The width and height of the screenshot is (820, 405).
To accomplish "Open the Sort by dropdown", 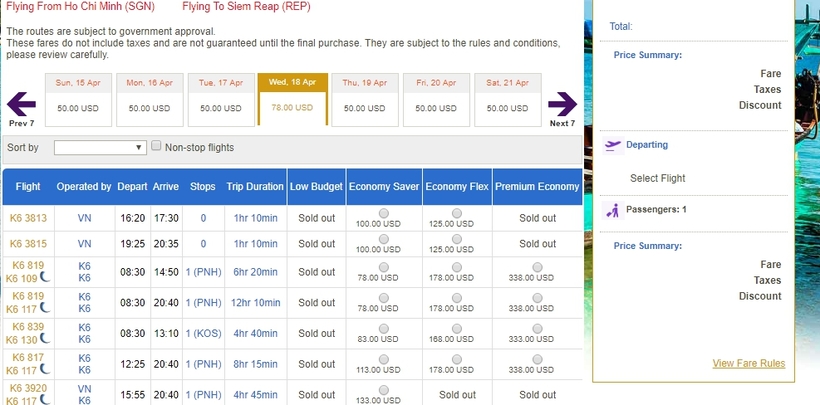I will tap(100, 147).
